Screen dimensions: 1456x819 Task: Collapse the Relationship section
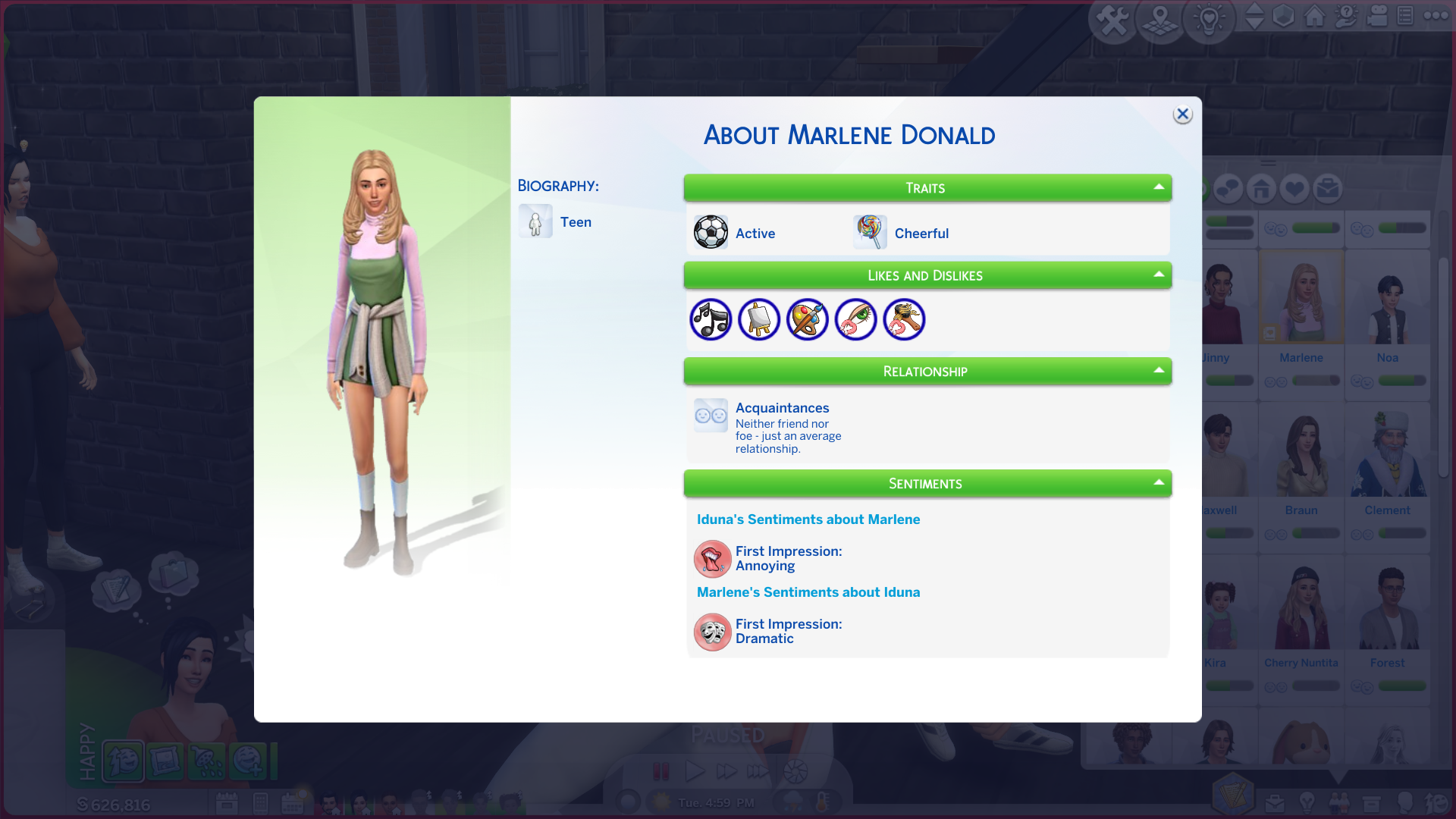coord(1159,371)
